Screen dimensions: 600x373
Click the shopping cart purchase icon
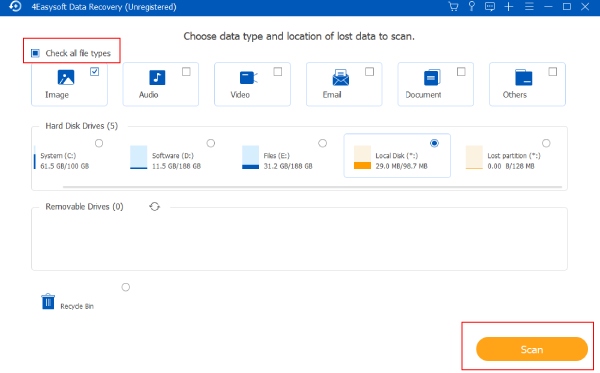[x=453, y=7]
